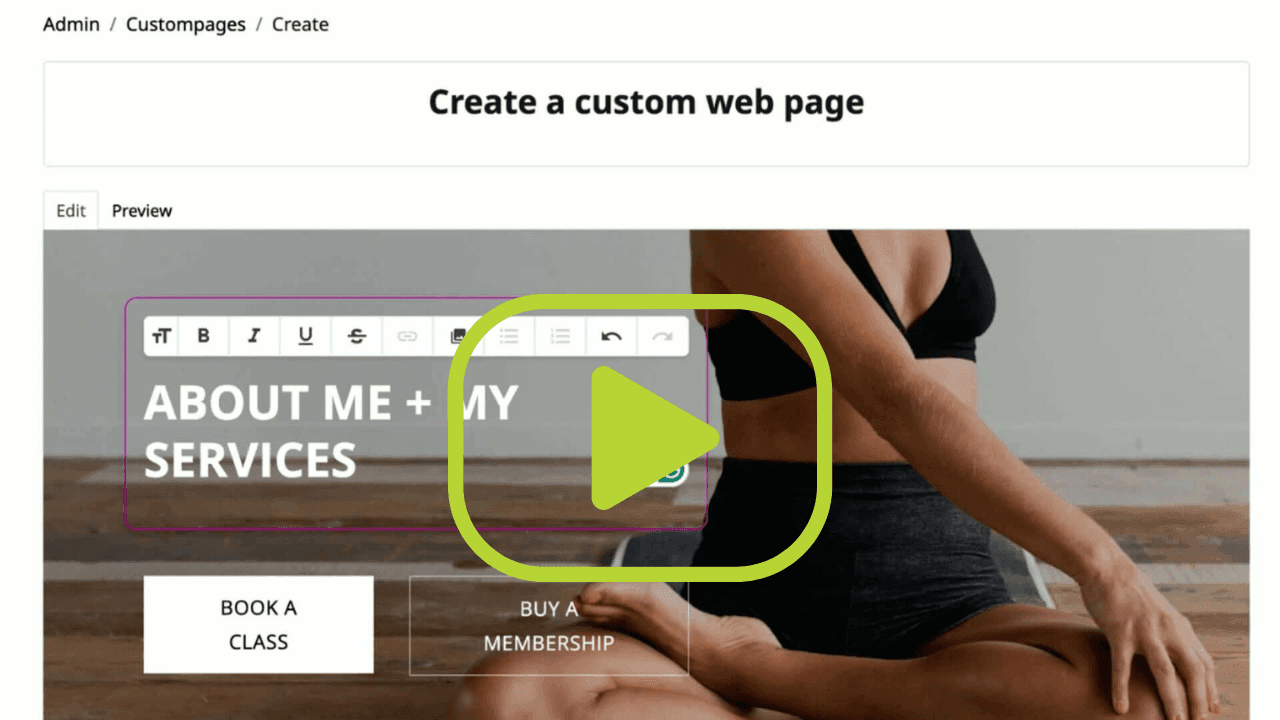Insert an image via the gallery icon
Screen dimensions: 1280x720
458,336
